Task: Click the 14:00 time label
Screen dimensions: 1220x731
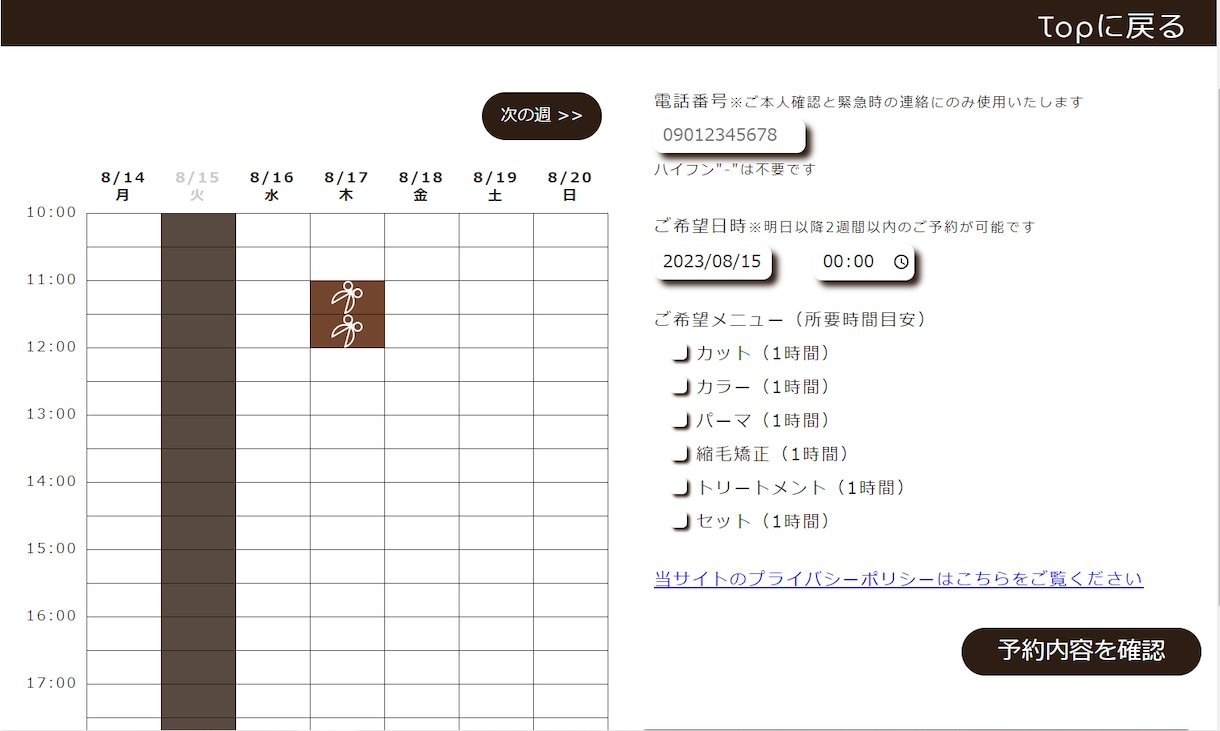Action: pos(51,481)
